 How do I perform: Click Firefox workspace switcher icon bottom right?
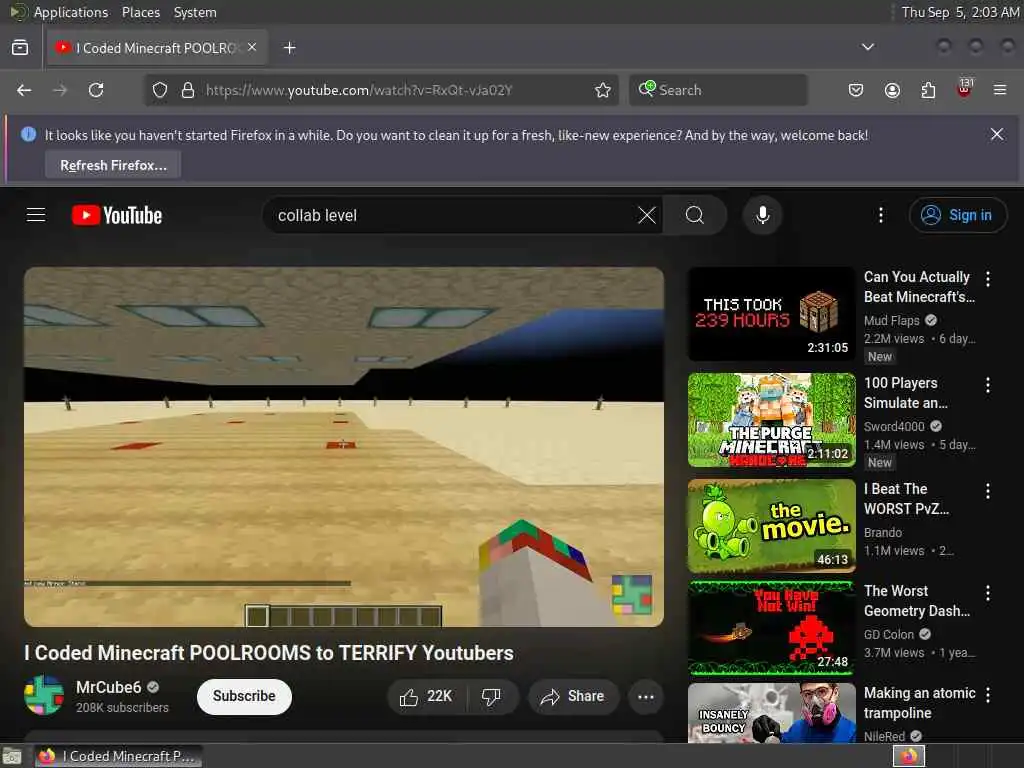pyautogui.click(x=909, y=756)
